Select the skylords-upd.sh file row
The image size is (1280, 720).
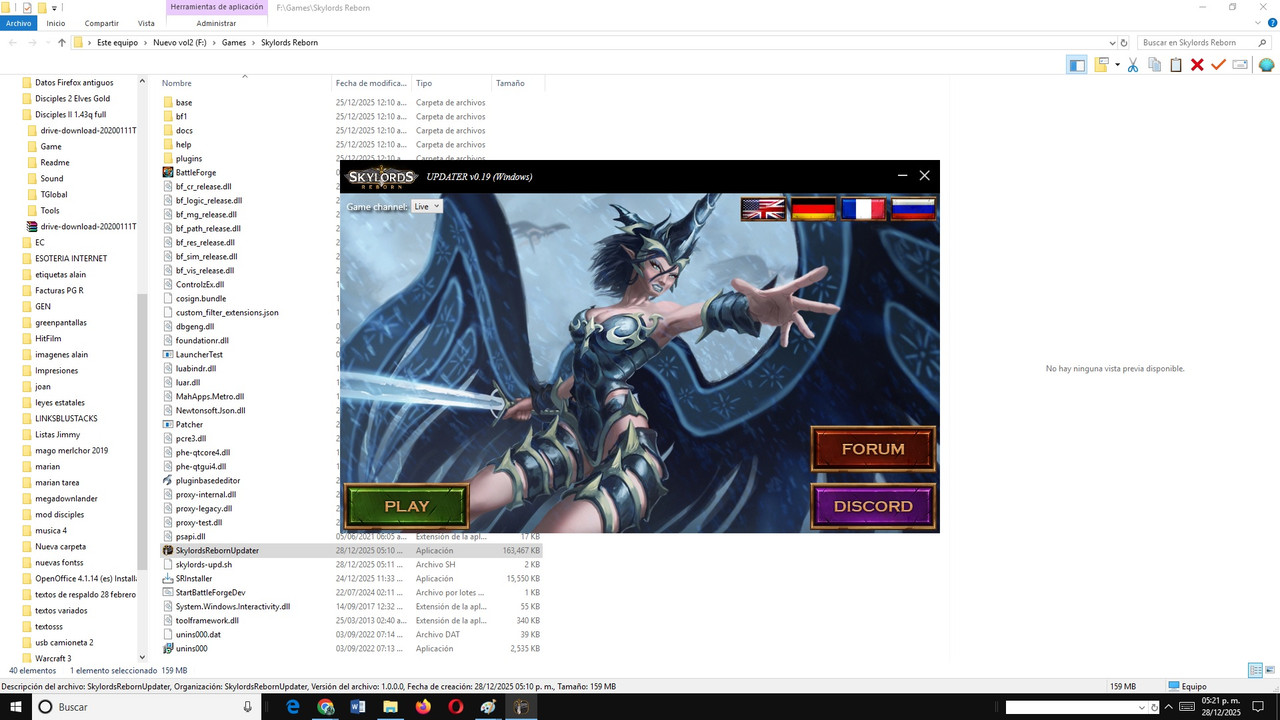click(x=350, y=564)
